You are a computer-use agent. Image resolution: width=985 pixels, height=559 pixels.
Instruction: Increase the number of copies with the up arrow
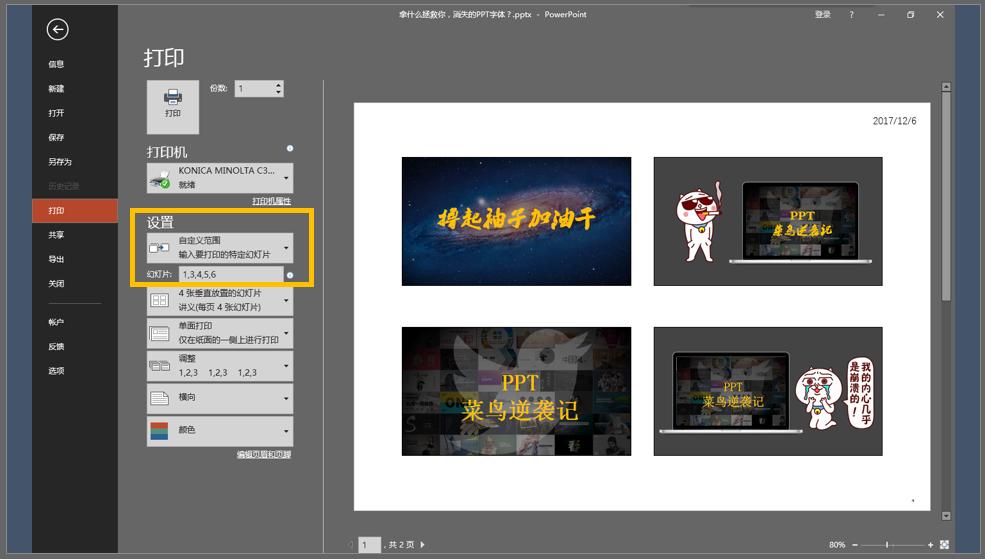[x=278, y=85]
